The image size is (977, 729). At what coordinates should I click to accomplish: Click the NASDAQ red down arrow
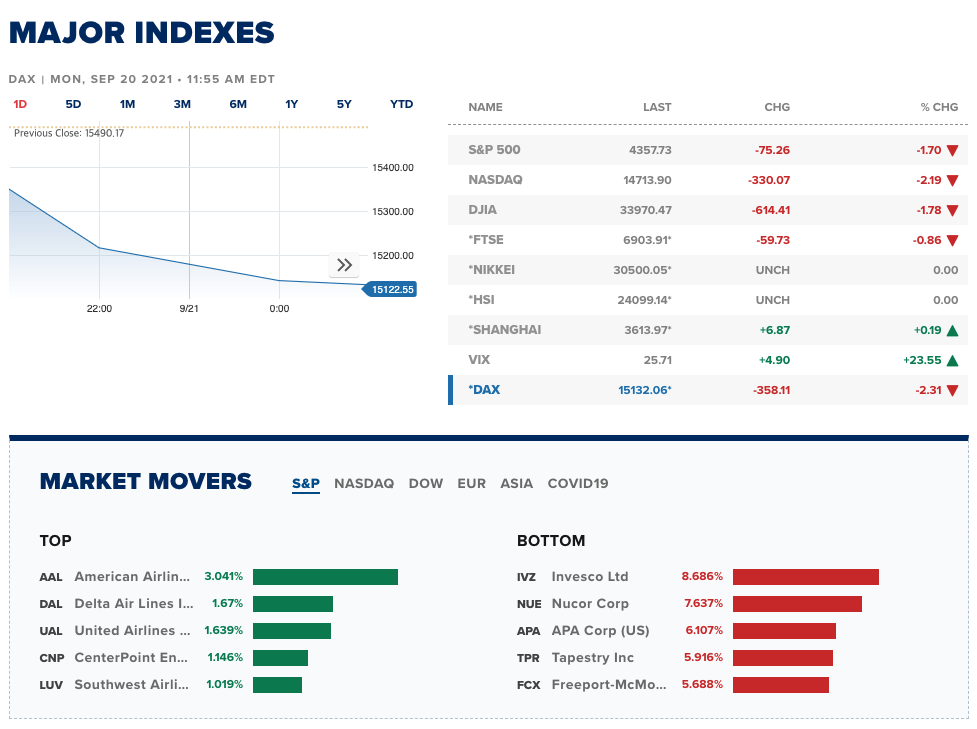[952, 180]
